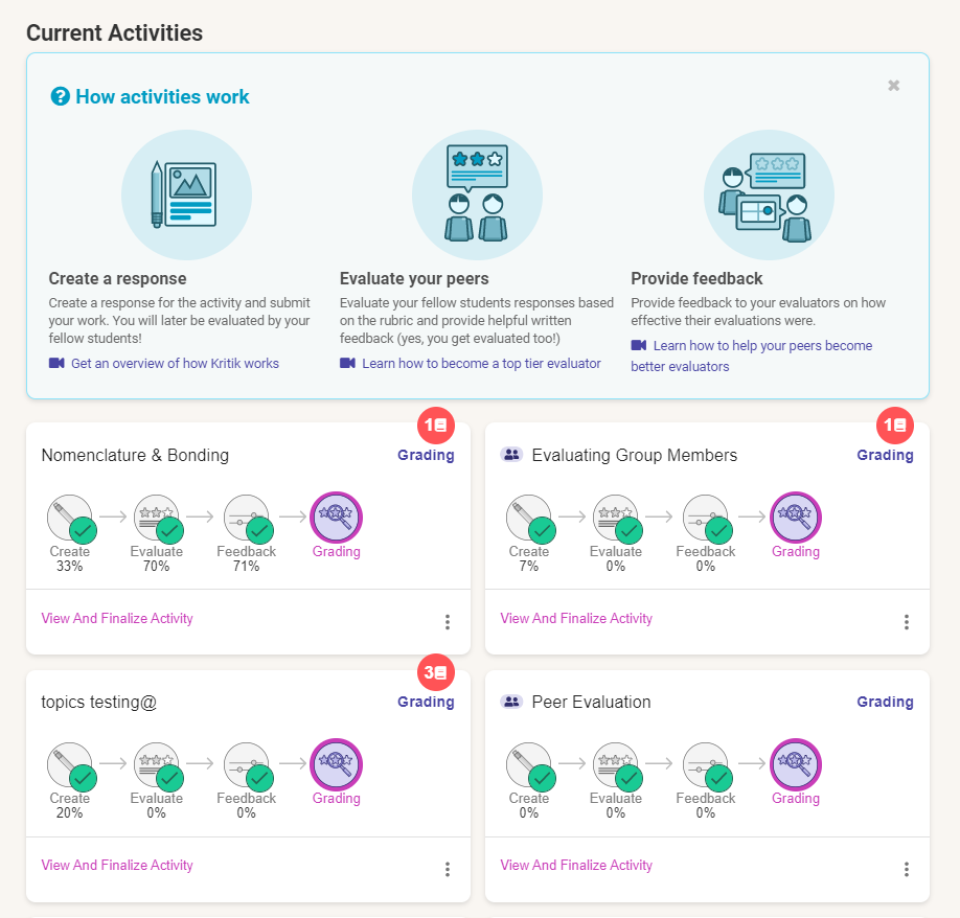Click the Feedback stage icon in topics testing@
The image size is (960, 918).
pyautogui.click(x=246, y=765)
